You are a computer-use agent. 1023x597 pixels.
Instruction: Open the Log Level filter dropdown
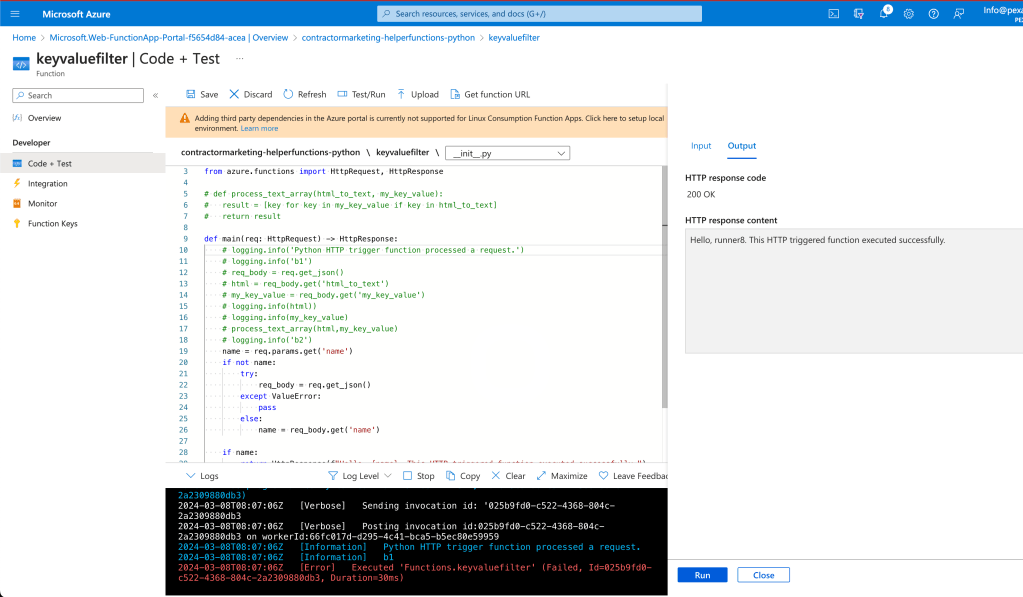(x=359, y=476)
